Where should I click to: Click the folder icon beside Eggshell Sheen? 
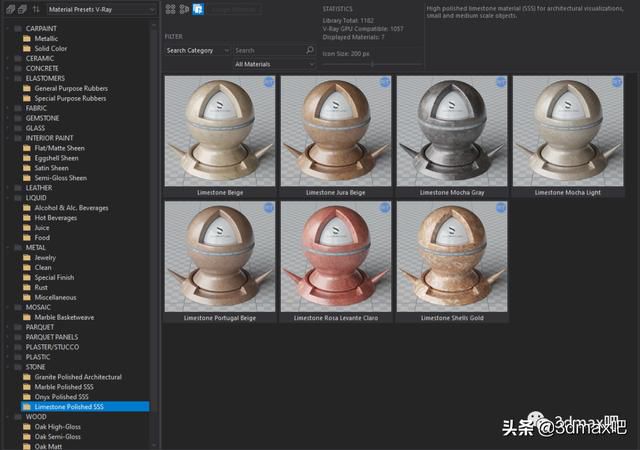pos(27,158)
